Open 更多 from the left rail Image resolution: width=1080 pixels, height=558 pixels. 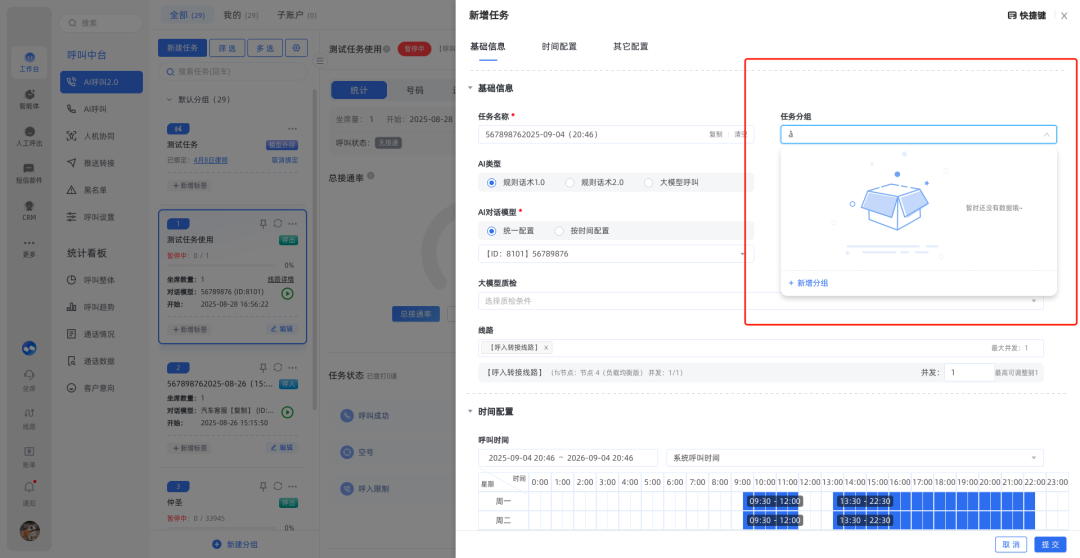(29, 246)
